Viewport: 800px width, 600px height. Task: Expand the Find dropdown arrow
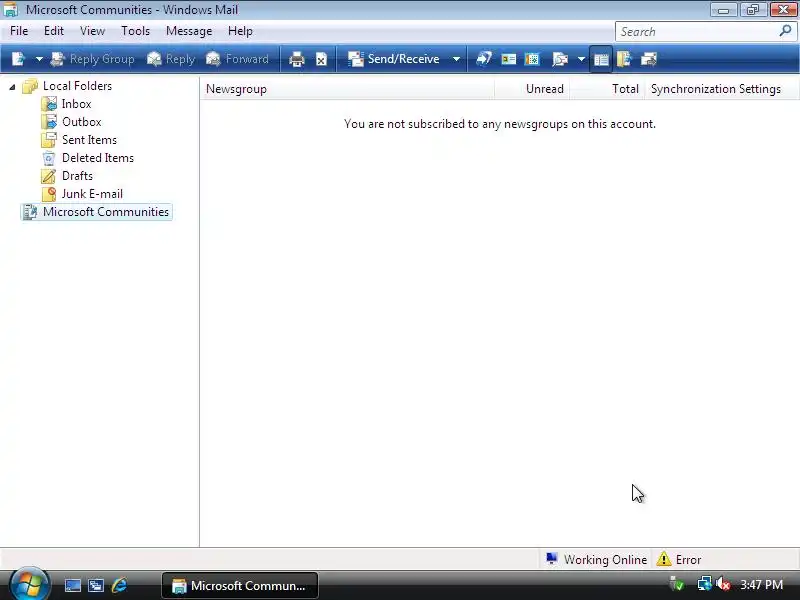(581, 59)
